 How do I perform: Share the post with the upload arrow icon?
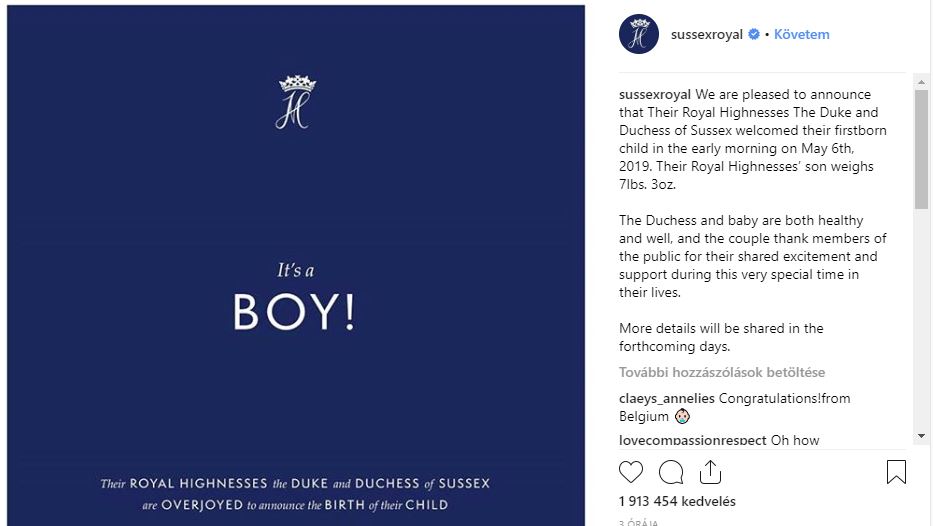(x=710, y=472)
